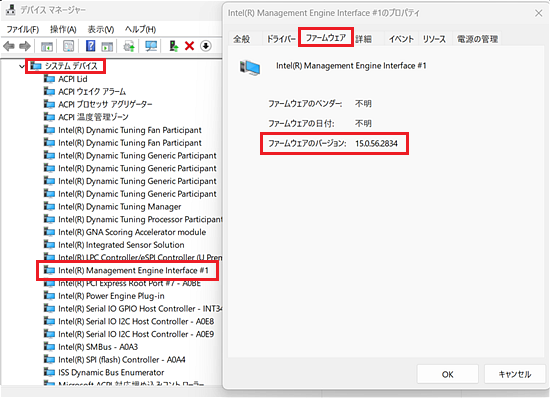
Task: Collapse the システム デバイス tree node
Action: click(22, 66)
